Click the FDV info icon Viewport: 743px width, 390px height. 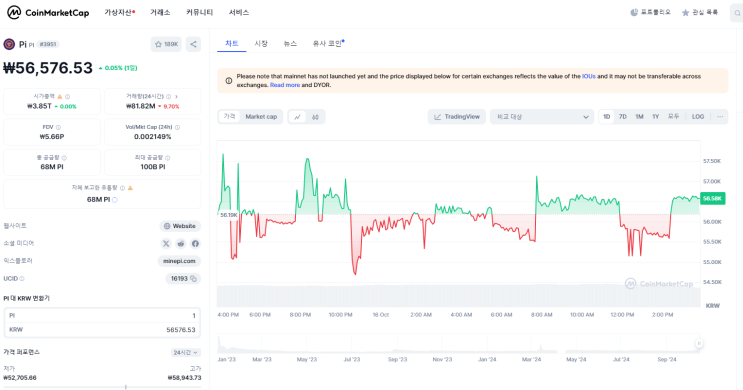58,127
